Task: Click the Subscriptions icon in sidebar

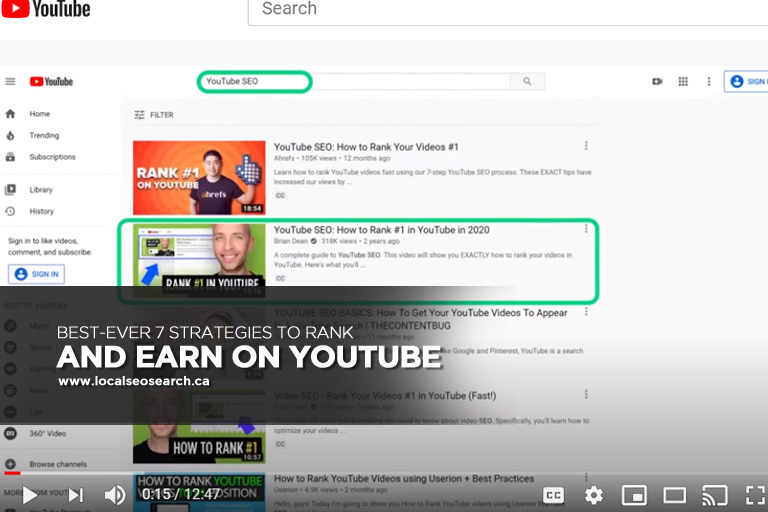Action: click(x=10, y=157)
